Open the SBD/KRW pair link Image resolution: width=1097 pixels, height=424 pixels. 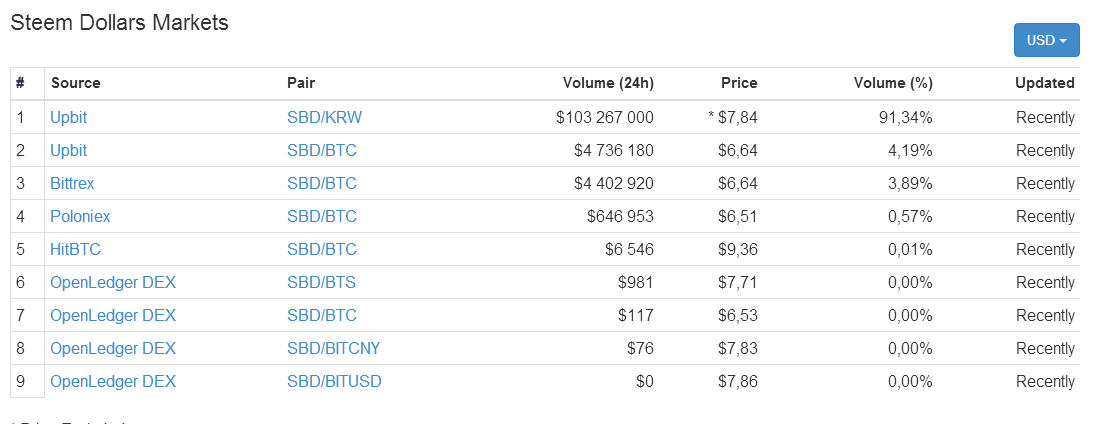324,117
